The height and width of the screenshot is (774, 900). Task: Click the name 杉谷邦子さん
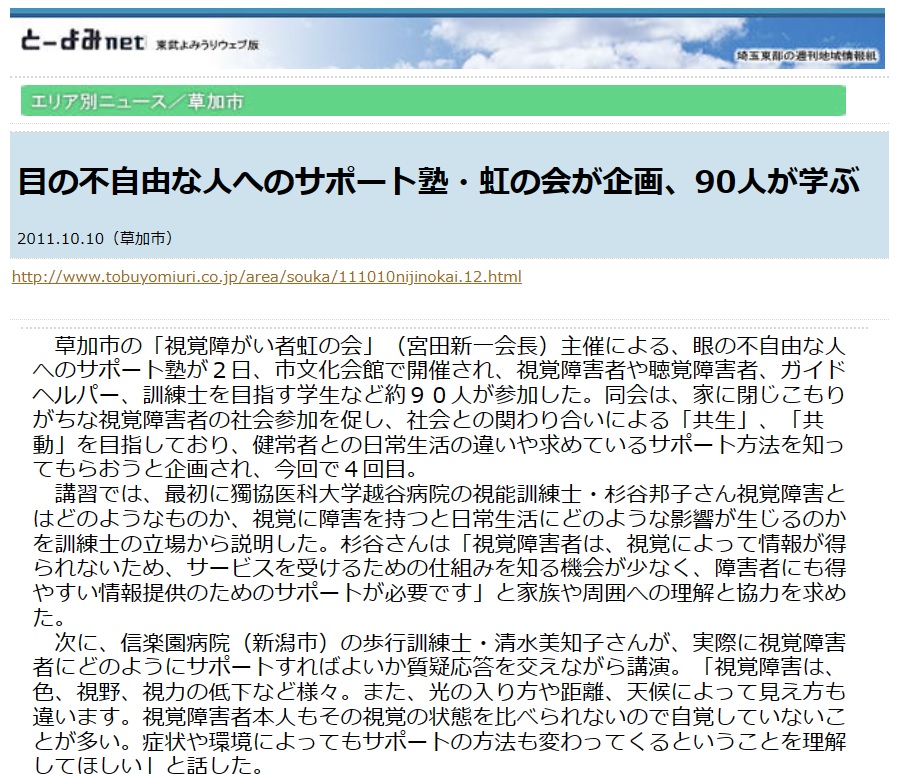670,494
